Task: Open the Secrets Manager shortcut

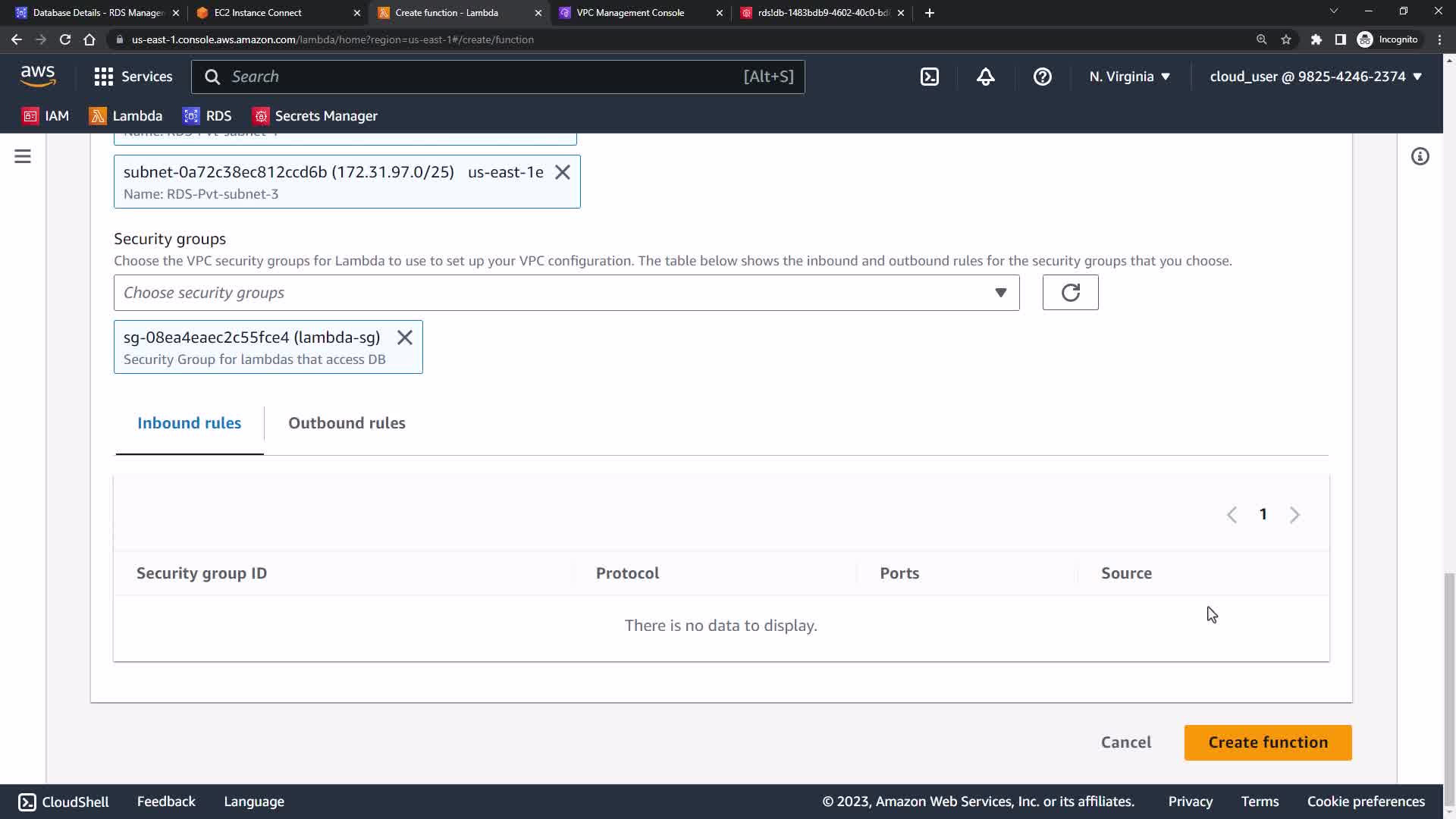Action: pos(315,116)
